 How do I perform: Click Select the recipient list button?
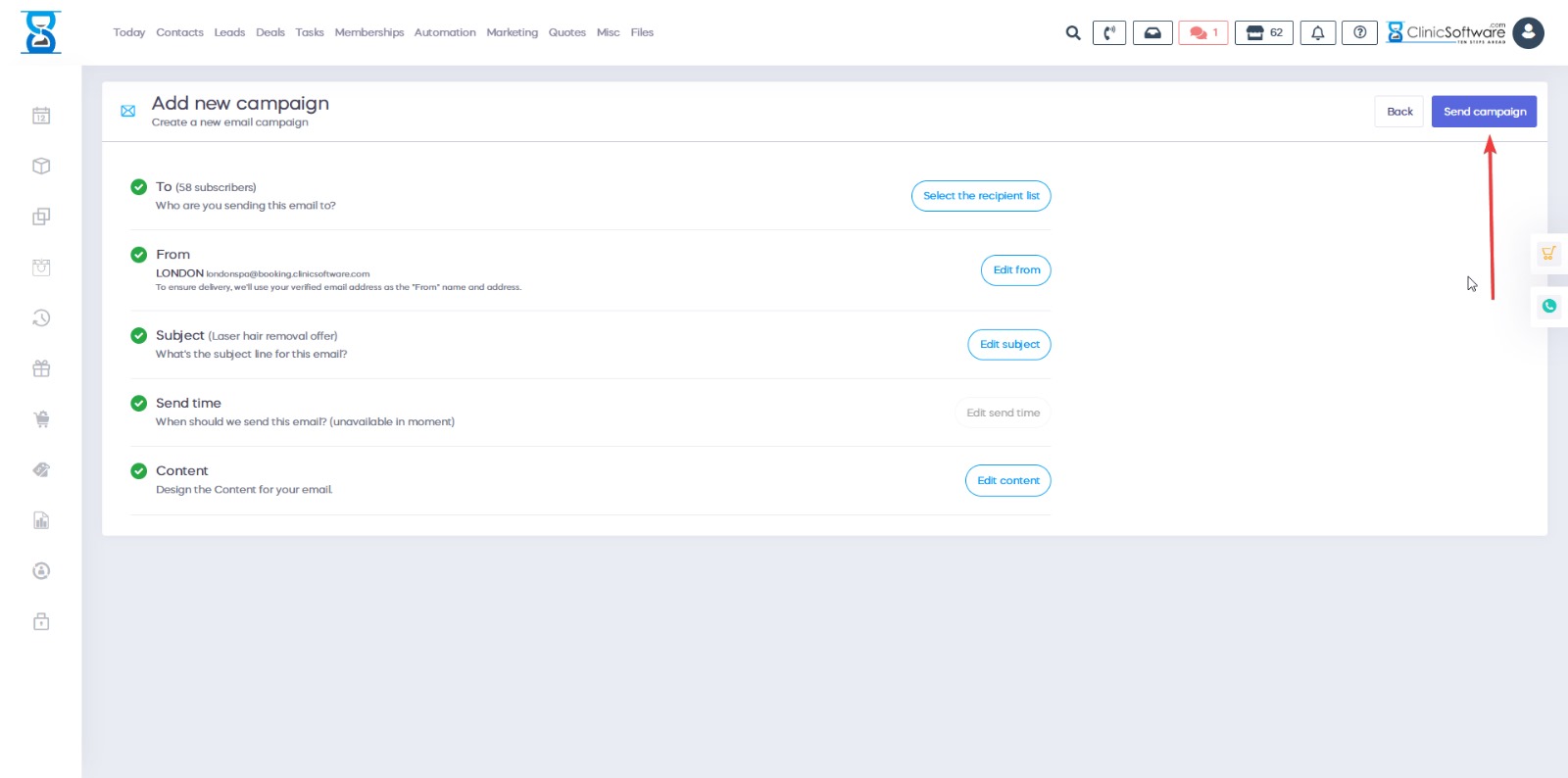(x=981, y=196)
